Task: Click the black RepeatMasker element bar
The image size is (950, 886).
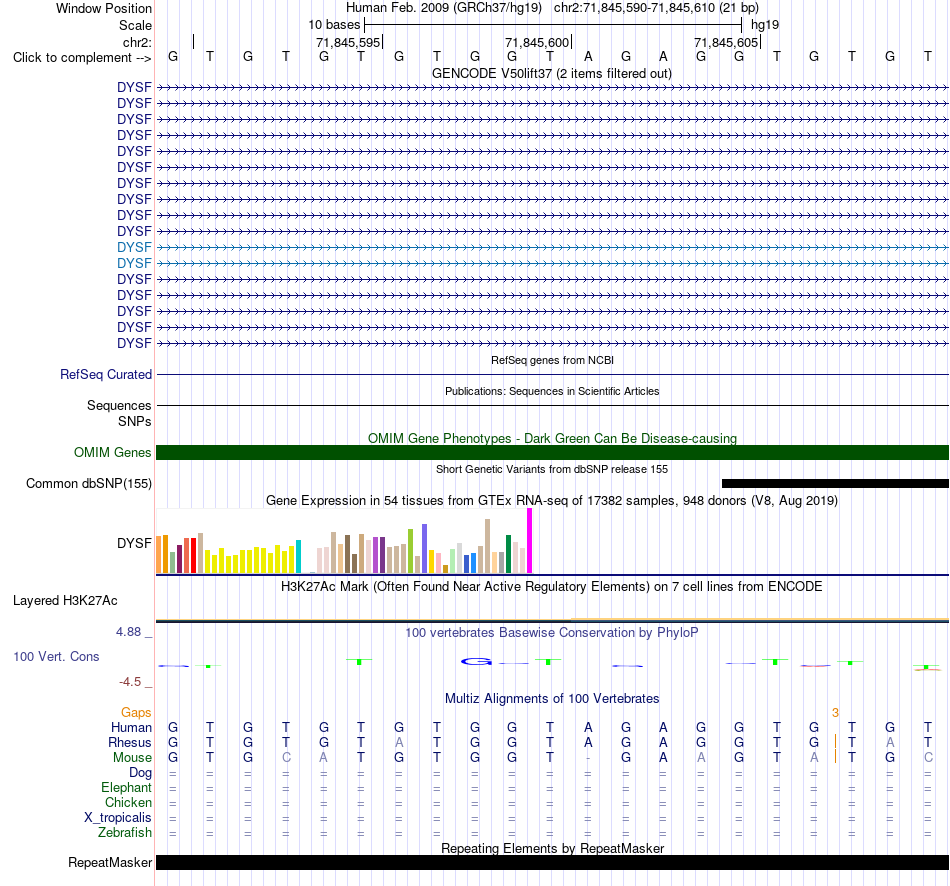Action: click(552, 862)
